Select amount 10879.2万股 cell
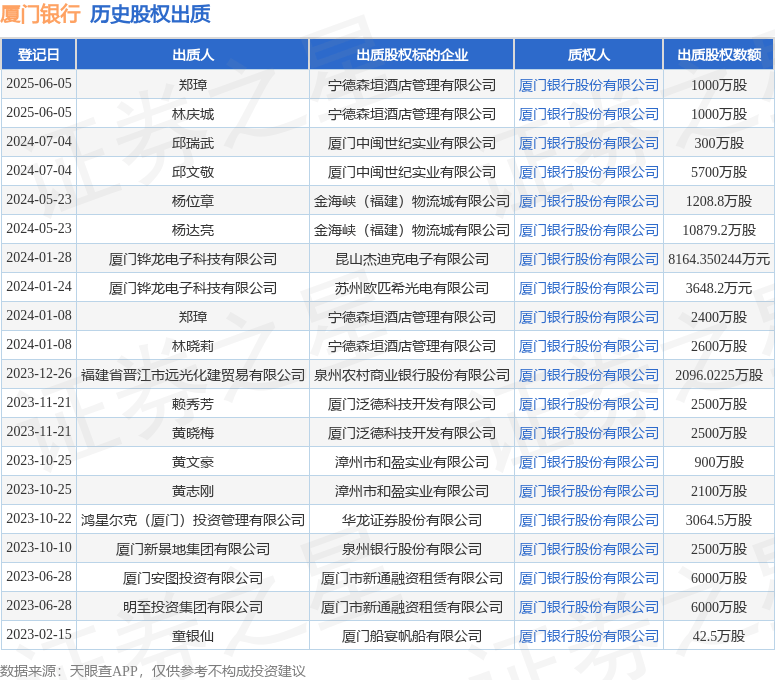The width and height of the screenshot is (775, 680). pos(719,230)
